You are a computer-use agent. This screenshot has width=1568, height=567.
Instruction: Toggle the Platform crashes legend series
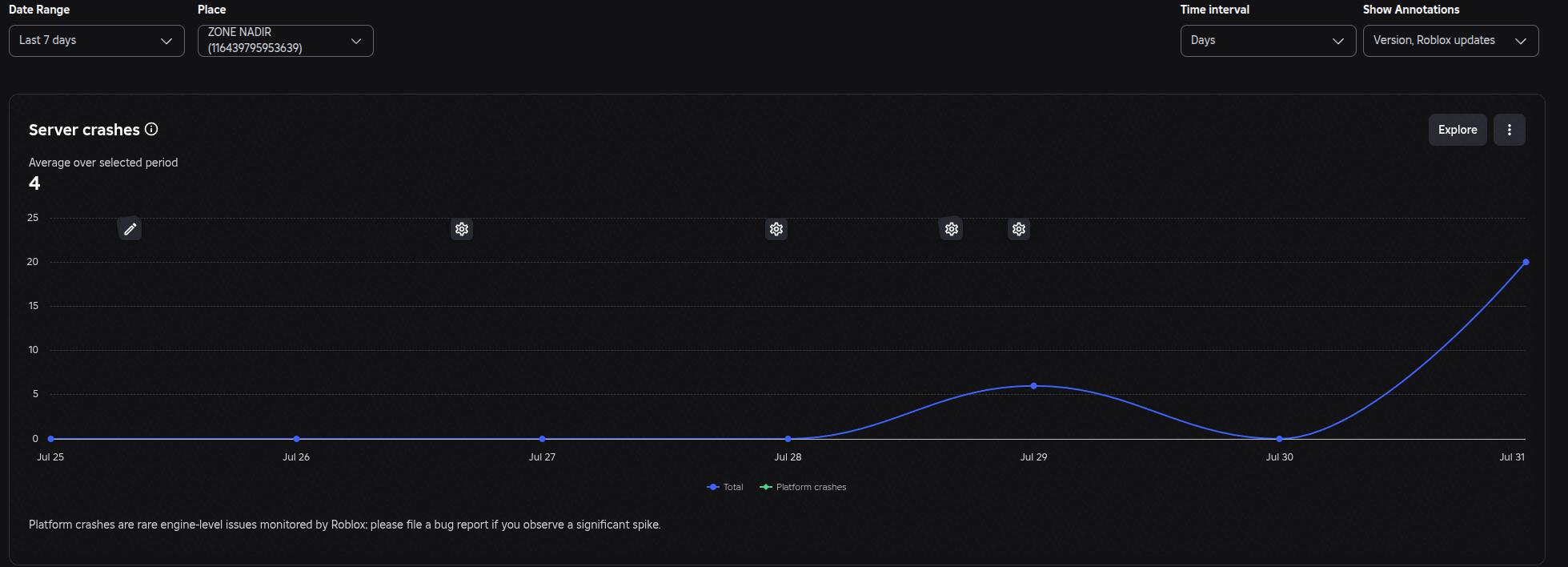[803, 487]
